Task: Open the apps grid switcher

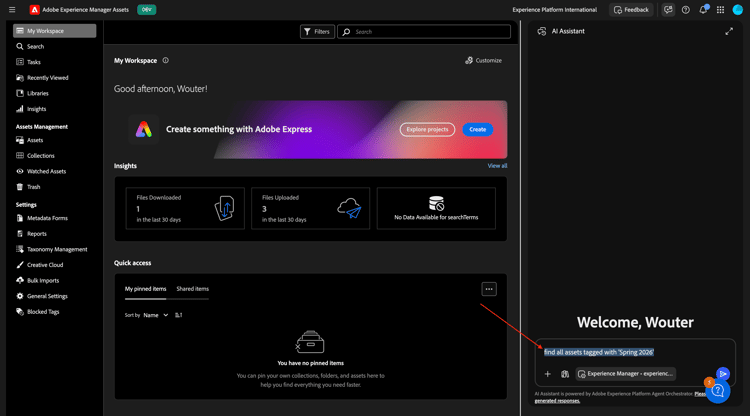Action: point(720,10)
